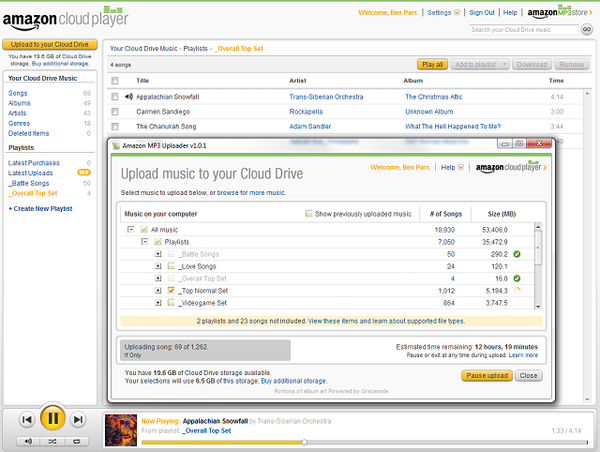Open the Settings dropdown

point(443,13)
